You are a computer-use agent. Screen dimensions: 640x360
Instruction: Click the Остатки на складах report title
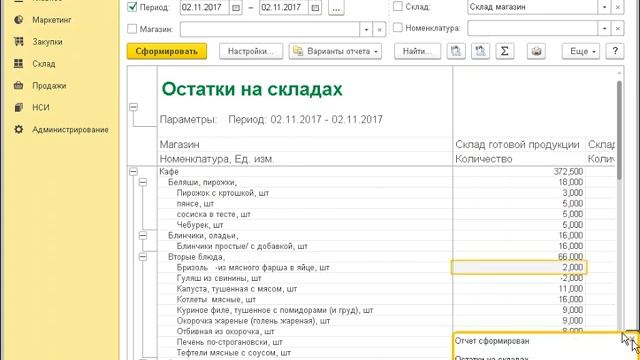252,89
